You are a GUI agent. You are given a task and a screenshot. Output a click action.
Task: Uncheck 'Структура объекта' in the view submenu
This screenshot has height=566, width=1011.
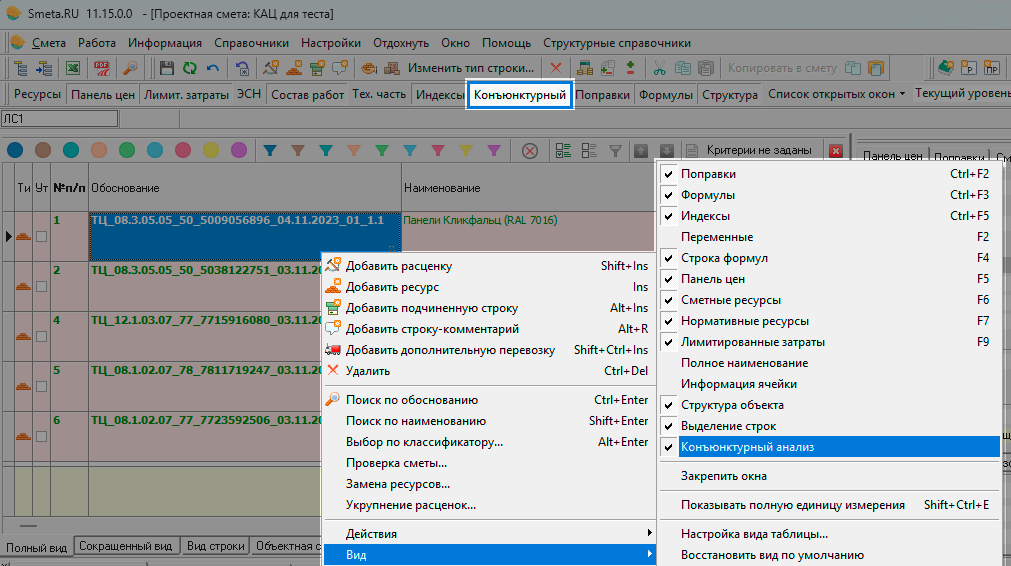pos(732,405)
